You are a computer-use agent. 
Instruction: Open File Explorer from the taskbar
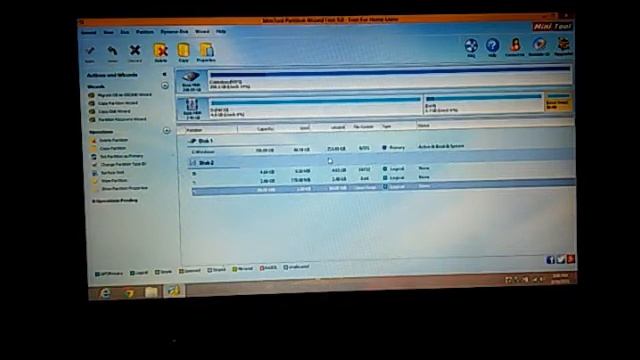(151, 292)
